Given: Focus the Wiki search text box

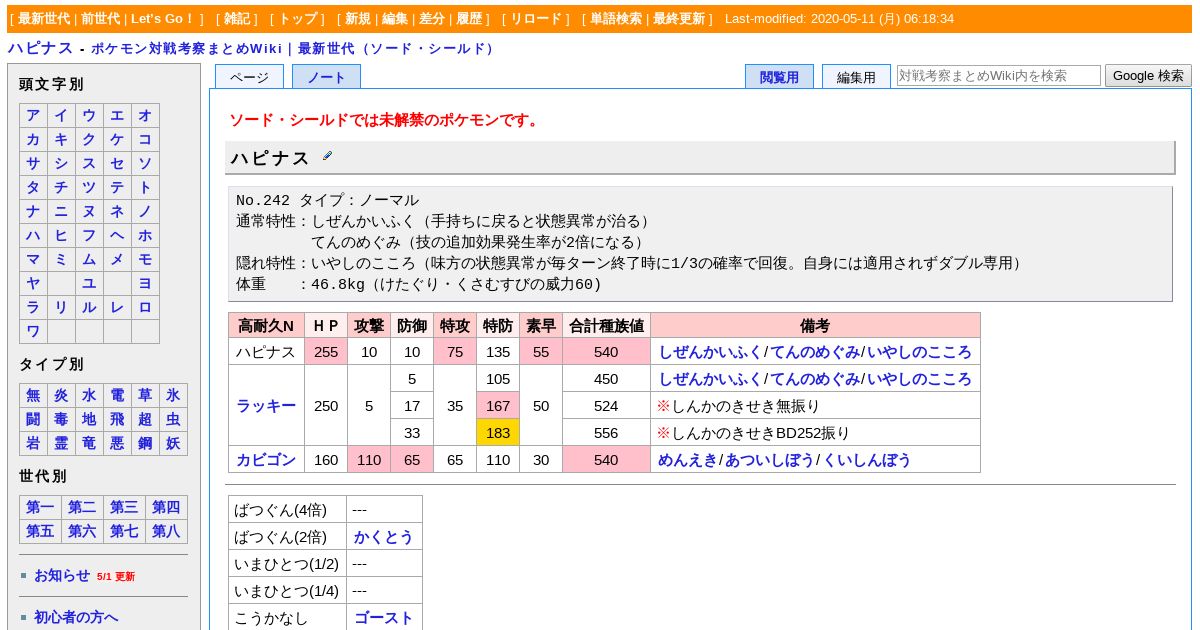Looking at the screenshot, I should (x=999, y=75).
